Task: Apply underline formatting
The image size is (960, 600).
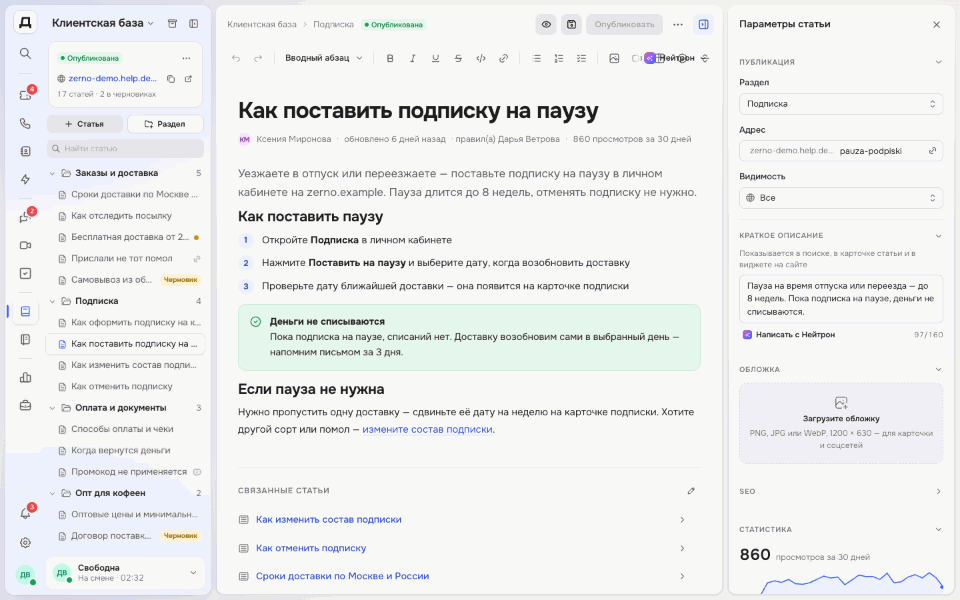Action: click(435, 58)
